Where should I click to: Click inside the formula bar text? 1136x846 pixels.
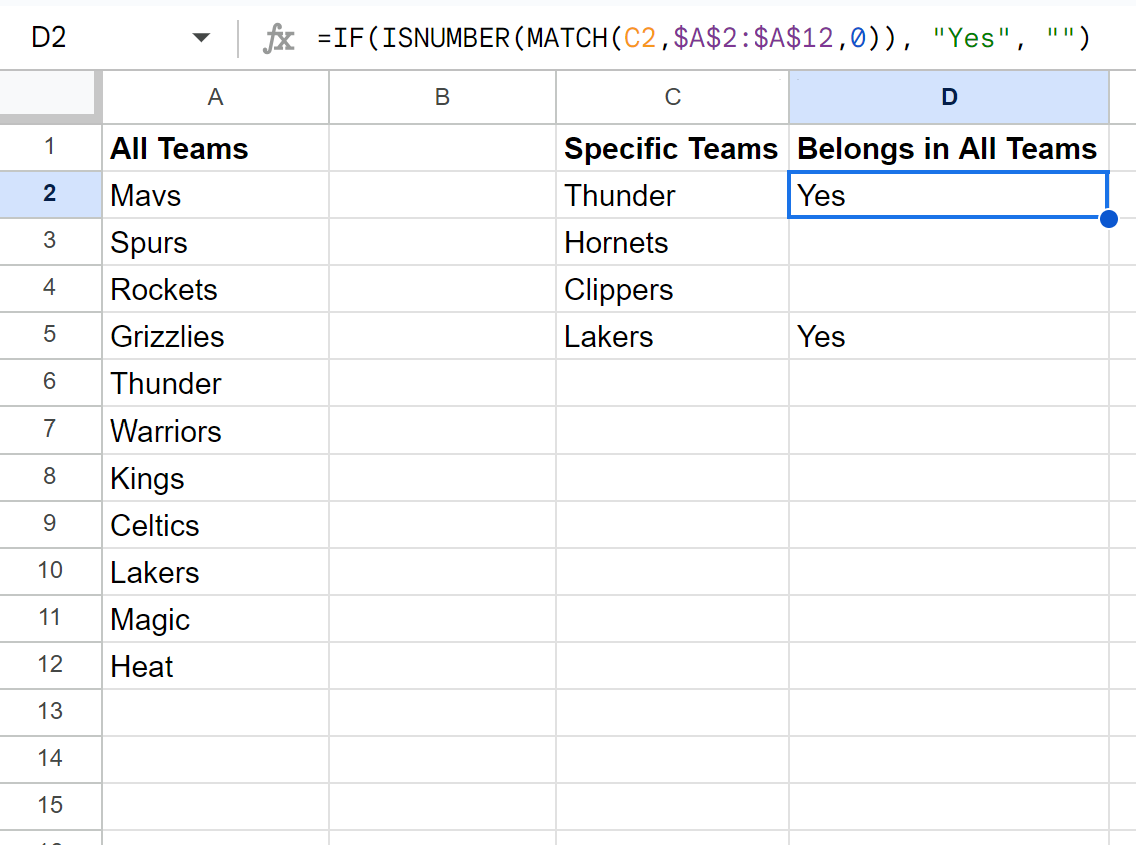[700, 39]
